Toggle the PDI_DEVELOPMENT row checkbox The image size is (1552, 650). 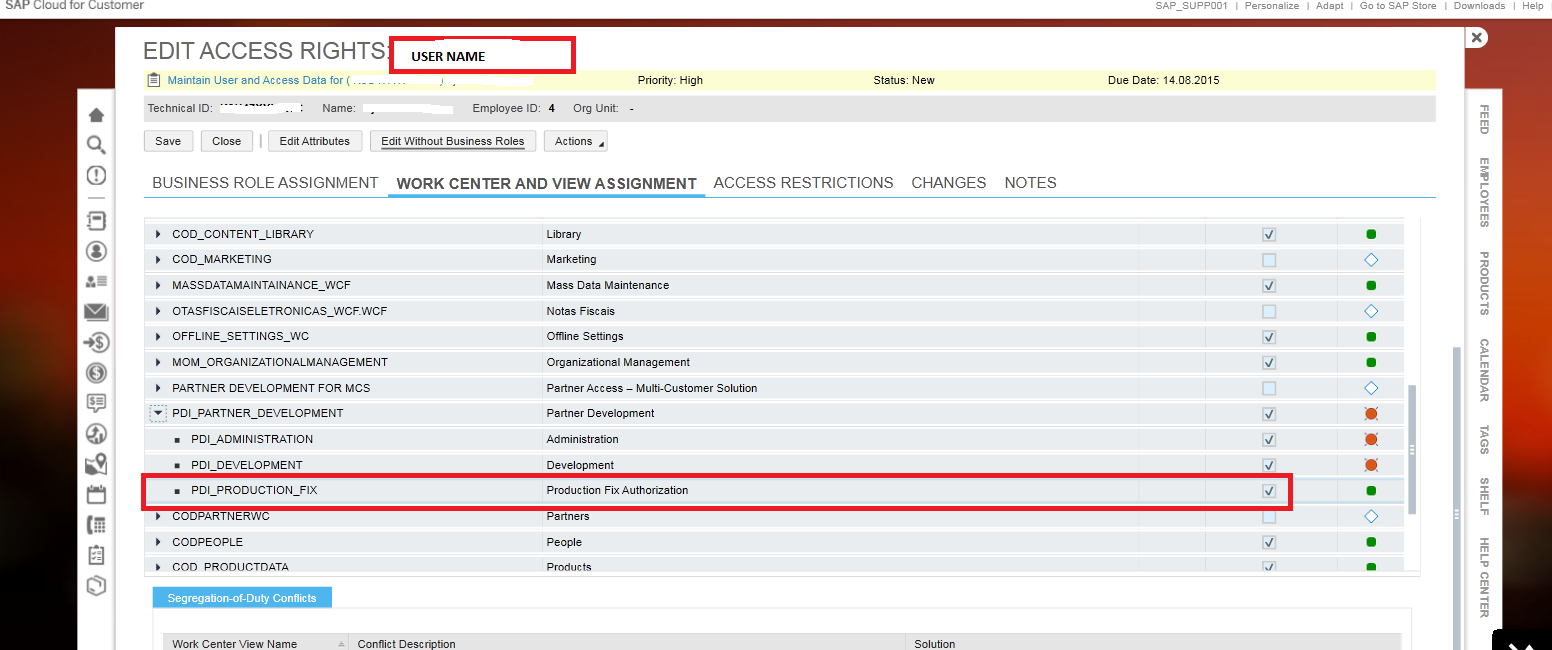click(1269, 465)
